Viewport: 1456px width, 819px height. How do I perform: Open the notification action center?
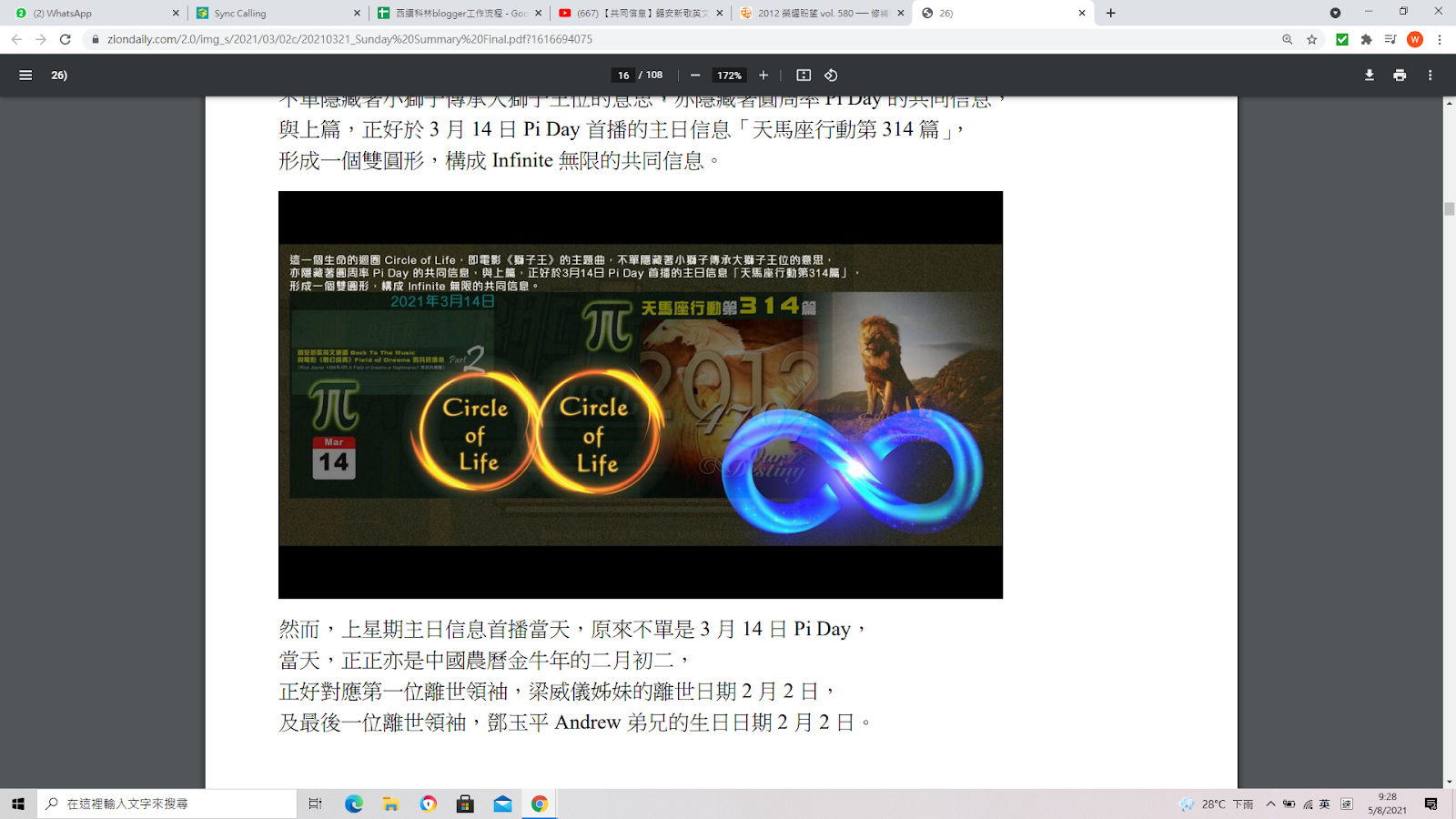1431,804
